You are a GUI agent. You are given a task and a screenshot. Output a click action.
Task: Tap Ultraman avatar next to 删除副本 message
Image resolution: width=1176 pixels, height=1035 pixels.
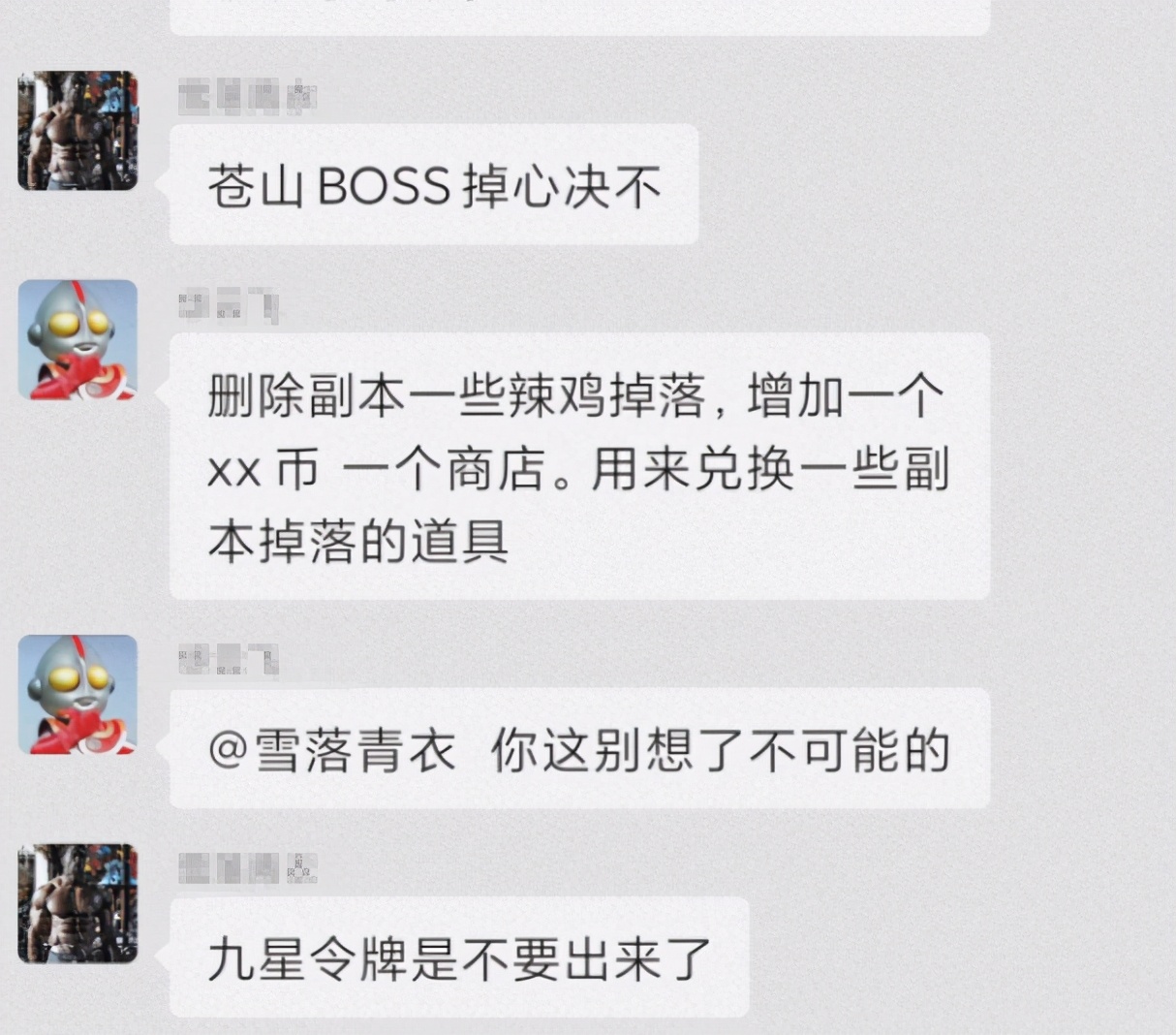click(77, 339)
